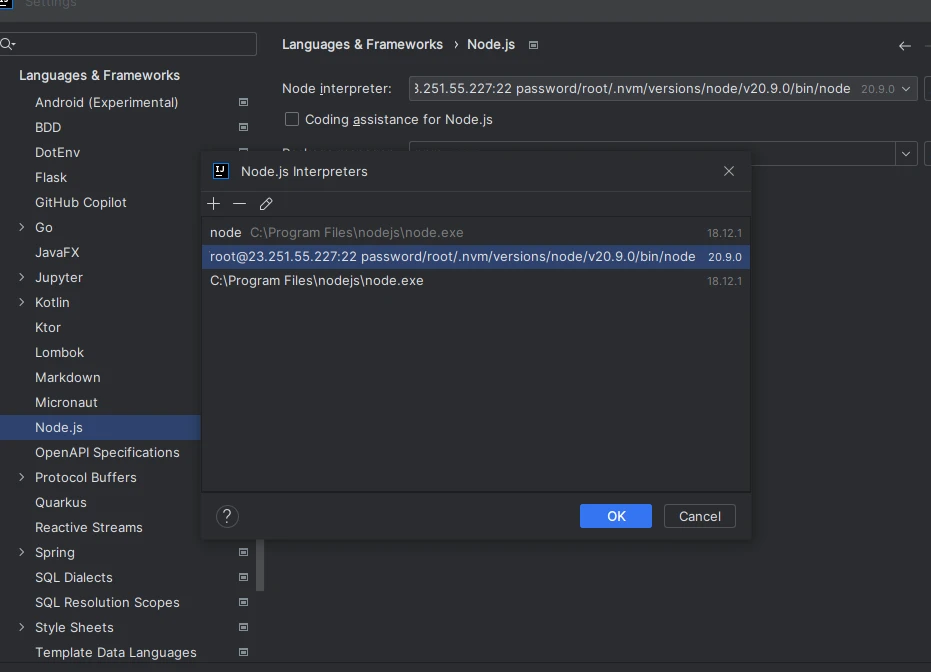This screenshot has width=931, height=672.
Task: Click project-level icon beside Template Data Languages
Action: [243, 652]
